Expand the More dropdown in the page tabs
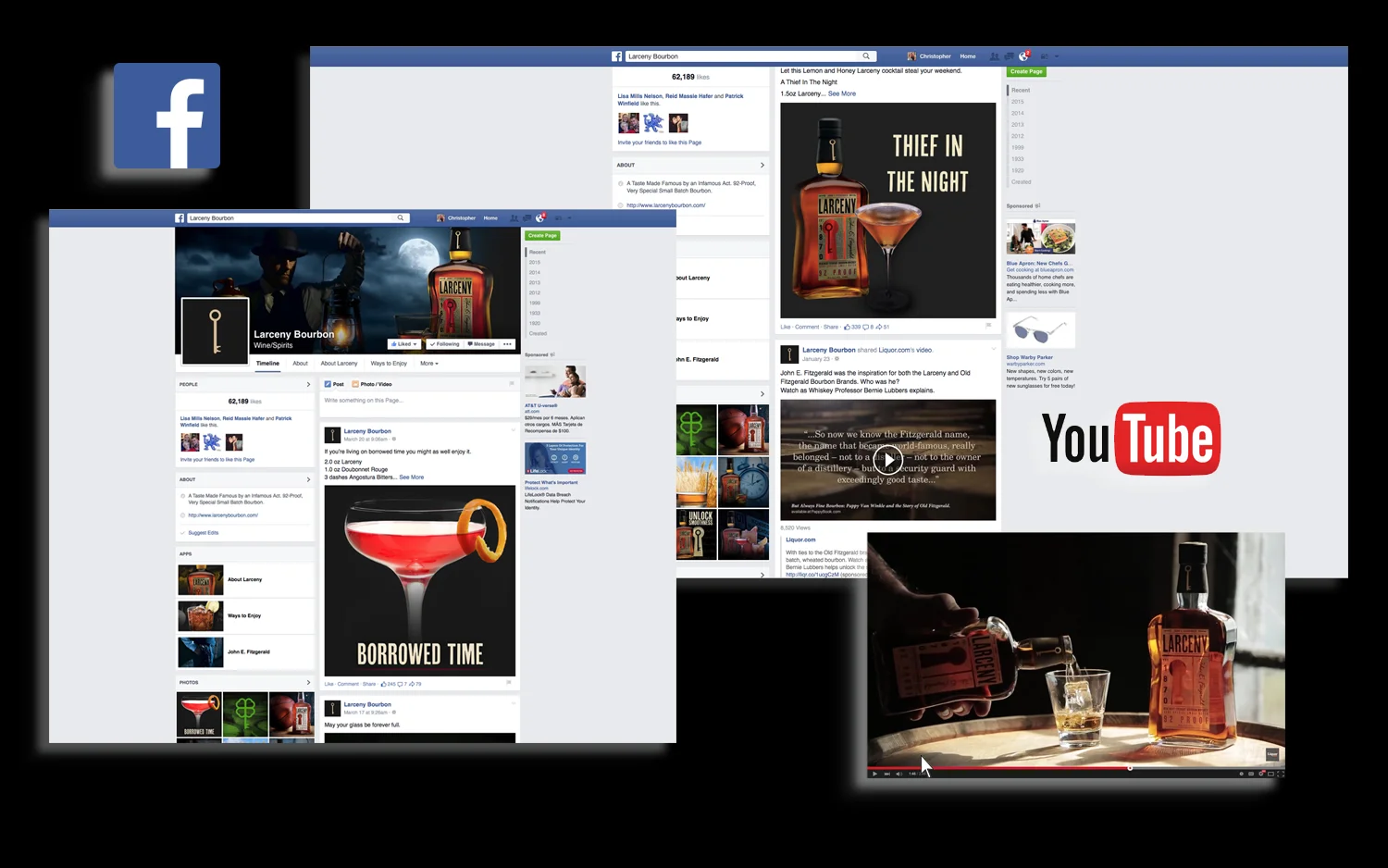The width and height of the screenshot is (1388, 868). tap(429, 364)
